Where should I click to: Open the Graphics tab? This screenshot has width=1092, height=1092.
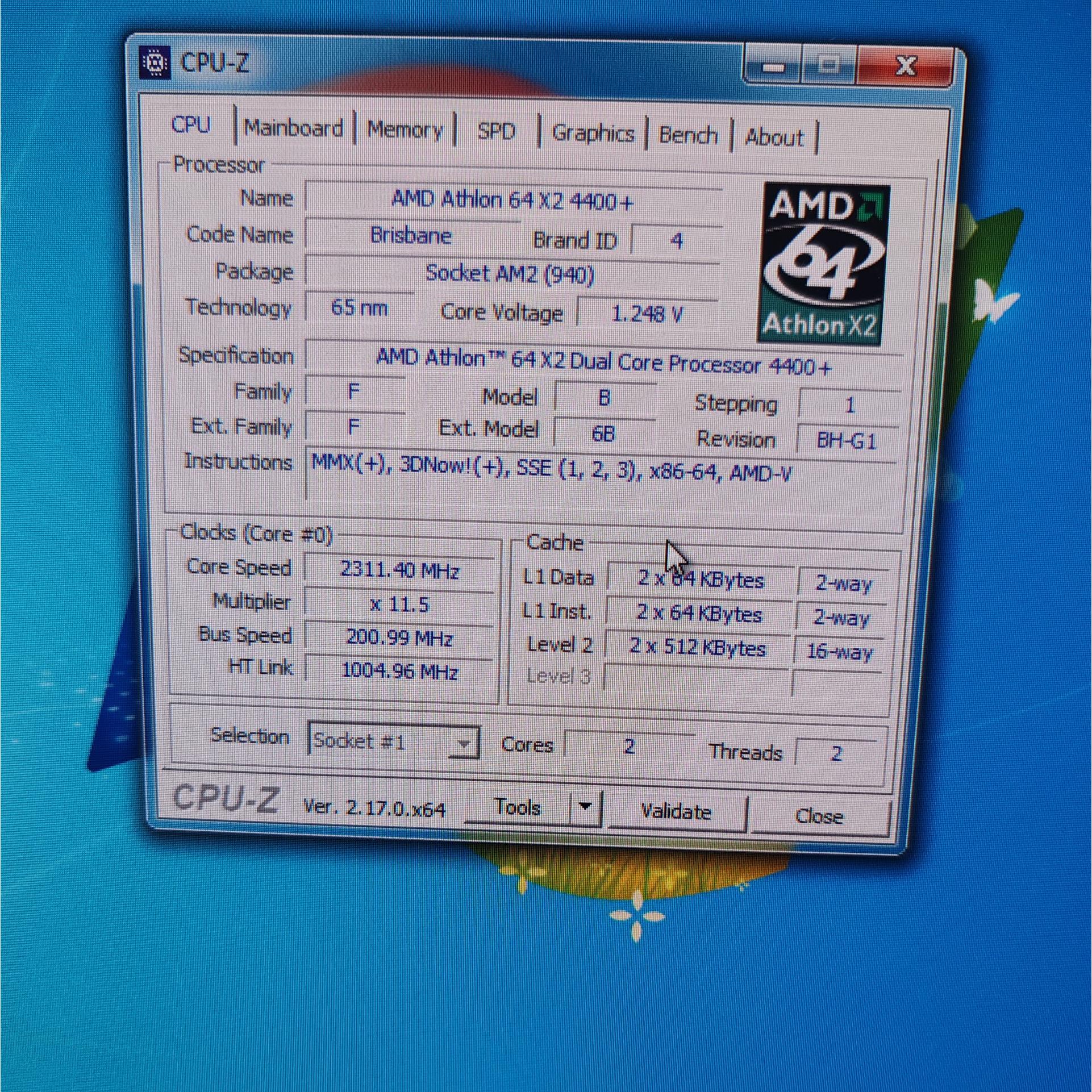click(x=593, y=134)
